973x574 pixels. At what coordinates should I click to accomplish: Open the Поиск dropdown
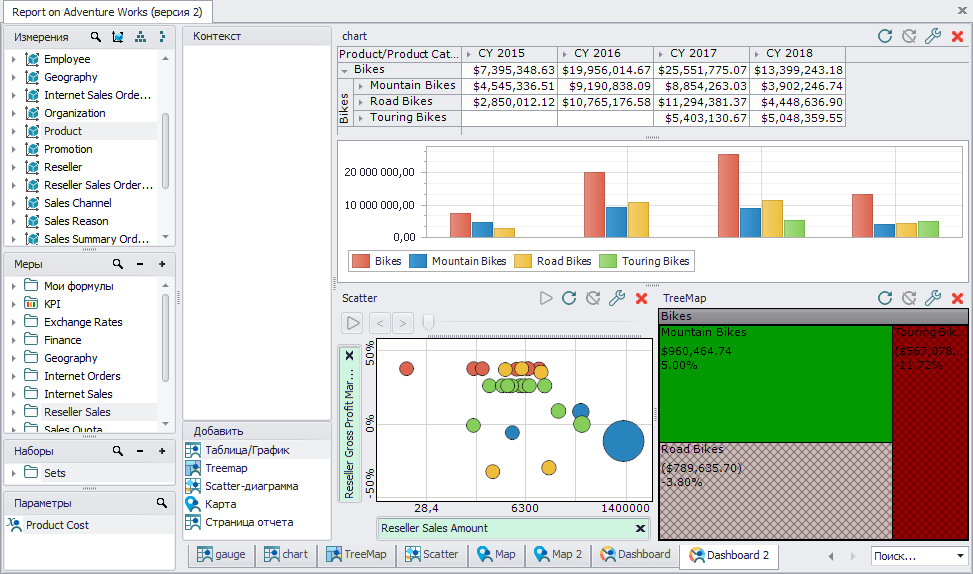pyautogui.click(x=961, y=556)
